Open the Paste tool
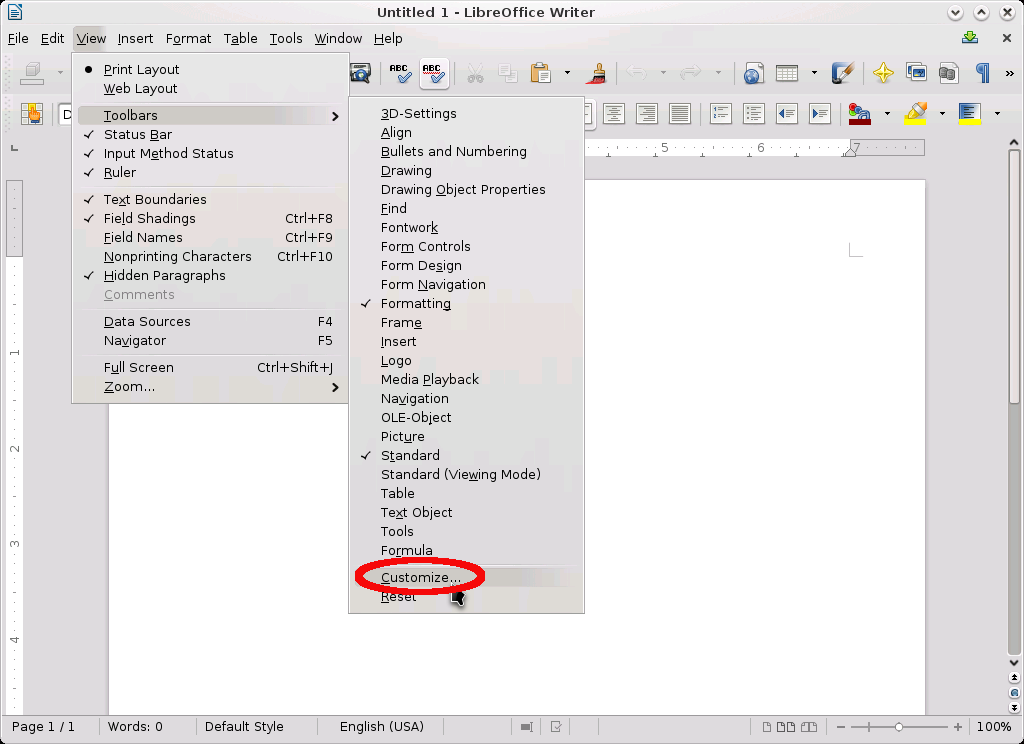 tap(541, 73)
